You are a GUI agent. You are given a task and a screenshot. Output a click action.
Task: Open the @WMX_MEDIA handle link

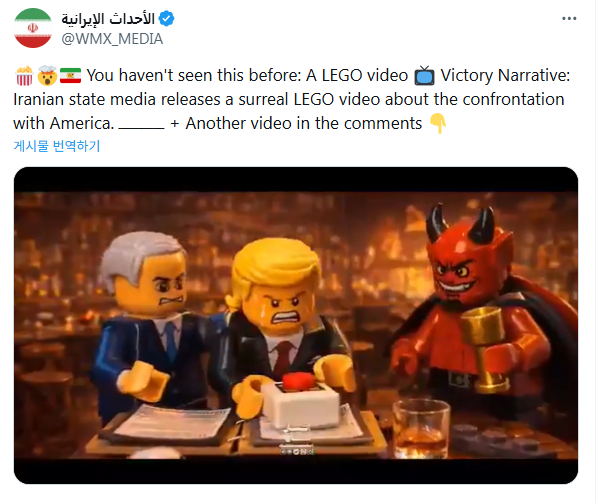click(x=112, y=39)
